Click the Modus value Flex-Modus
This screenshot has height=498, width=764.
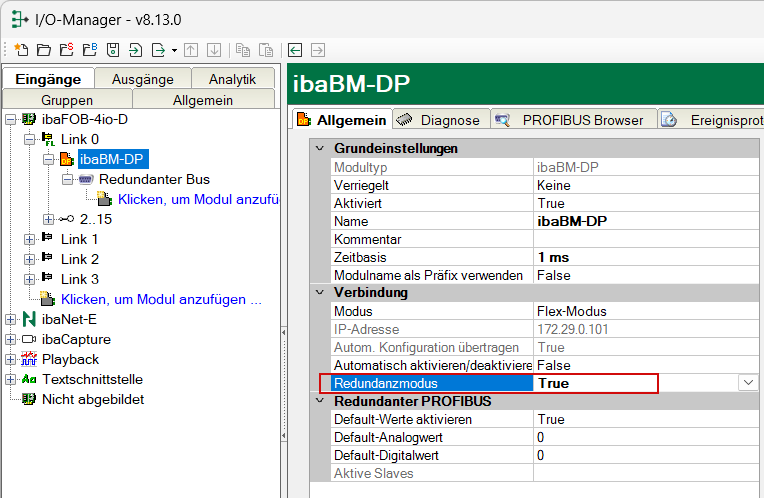646,311
